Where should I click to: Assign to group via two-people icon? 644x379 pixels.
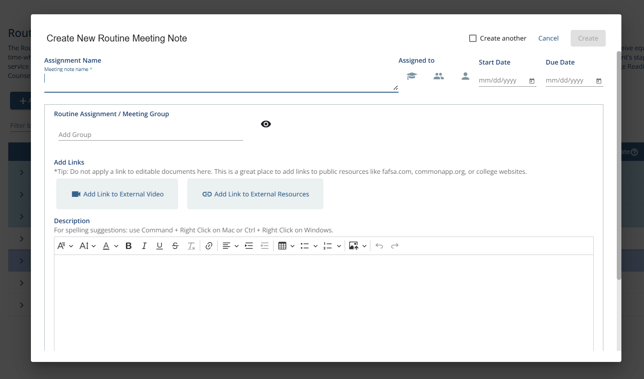(439, 76)
